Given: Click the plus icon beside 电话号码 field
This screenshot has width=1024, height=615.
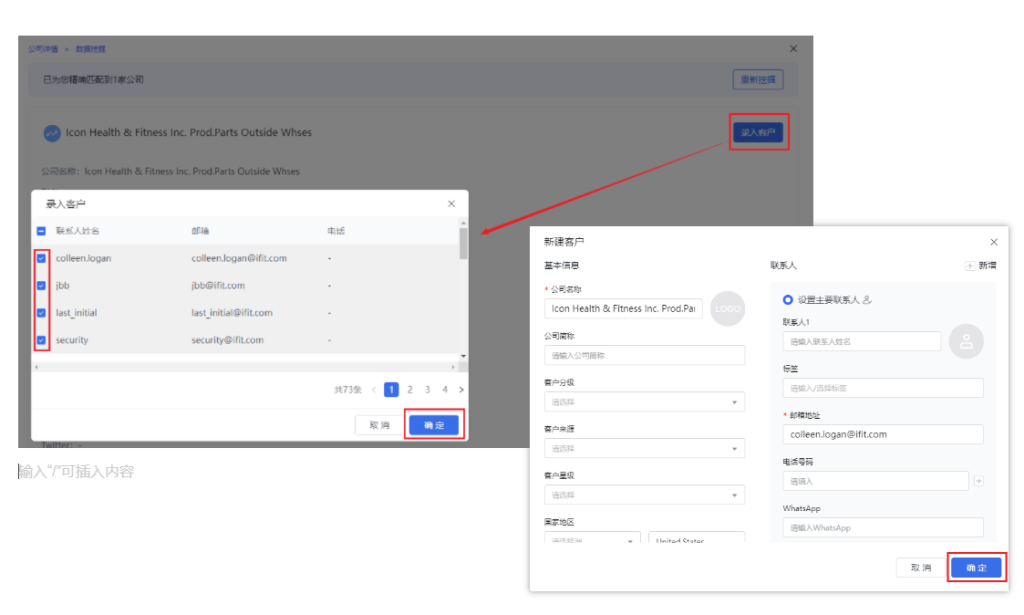Looking at the screenshot, I should click(978, 481).
